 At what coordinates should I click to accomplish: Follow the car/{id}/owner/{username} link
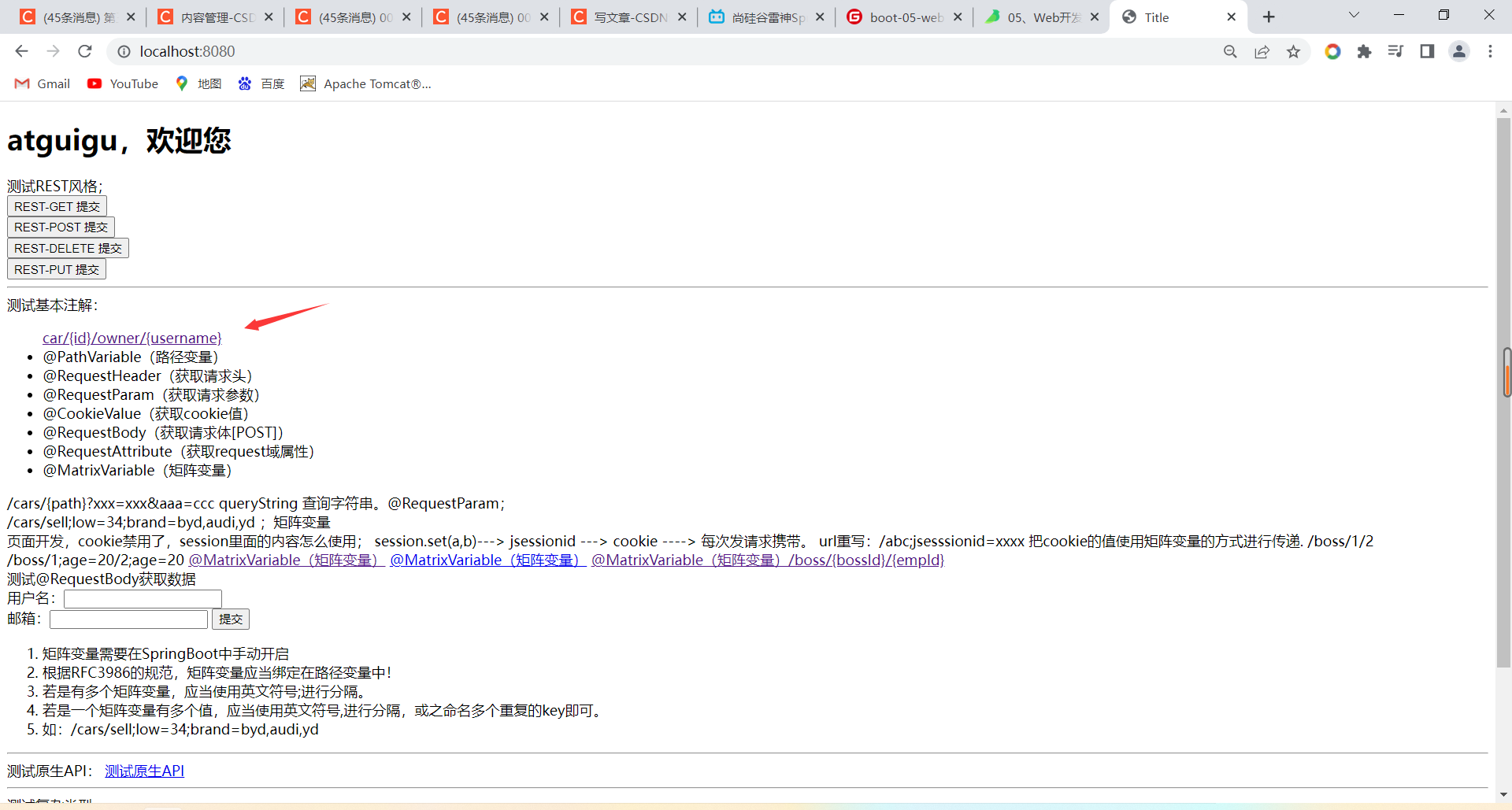132,338
